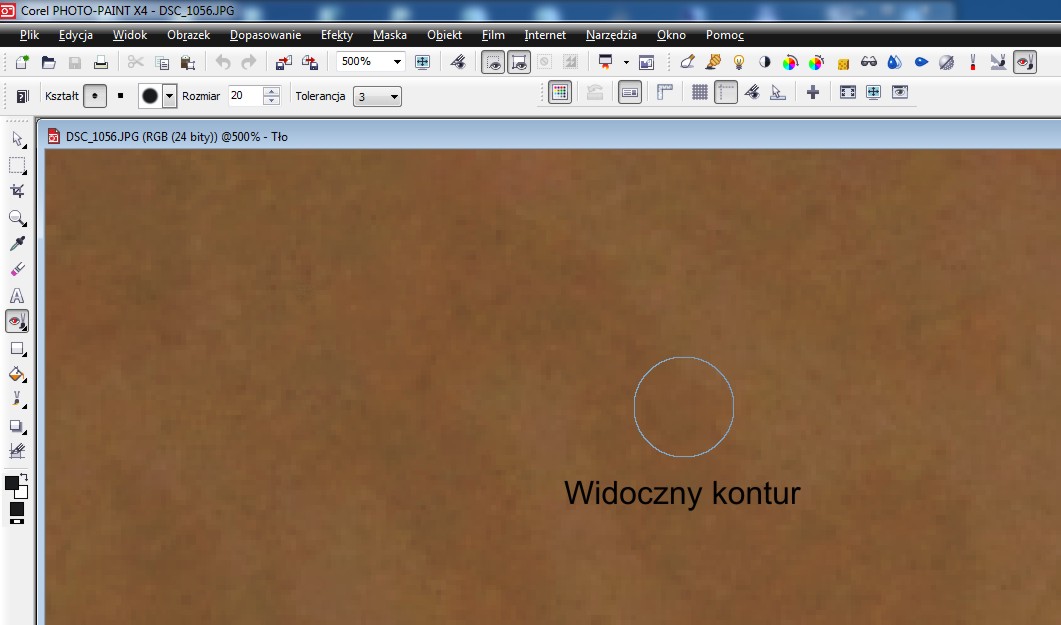This screenshot has height=625, width=1061.
Task: Click the Open folder icon
Action: [48, 62]
